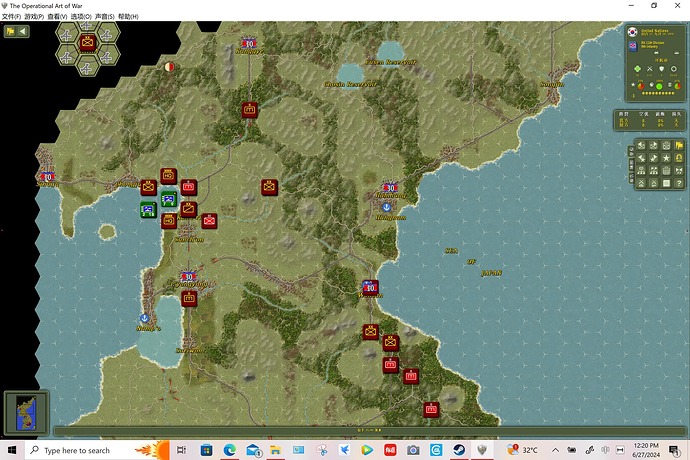Select the lone red infantry unit west of Hamhung
This screenshot has width=690, height=460.
269,187
